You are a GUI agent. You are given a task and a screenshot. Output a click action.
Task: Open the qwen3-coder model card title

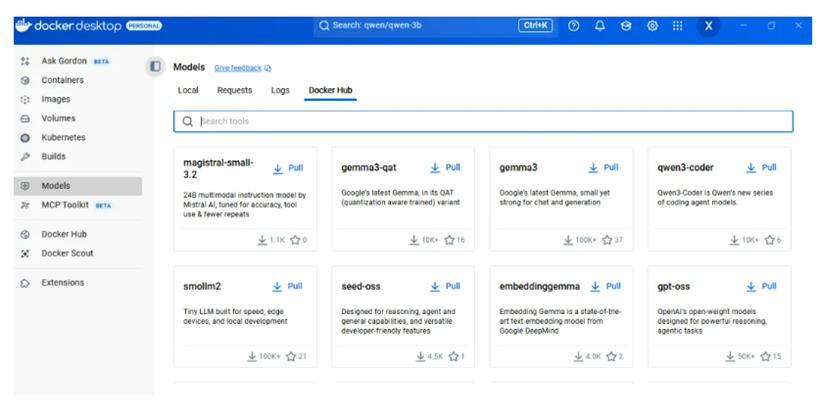click(686, 168)
